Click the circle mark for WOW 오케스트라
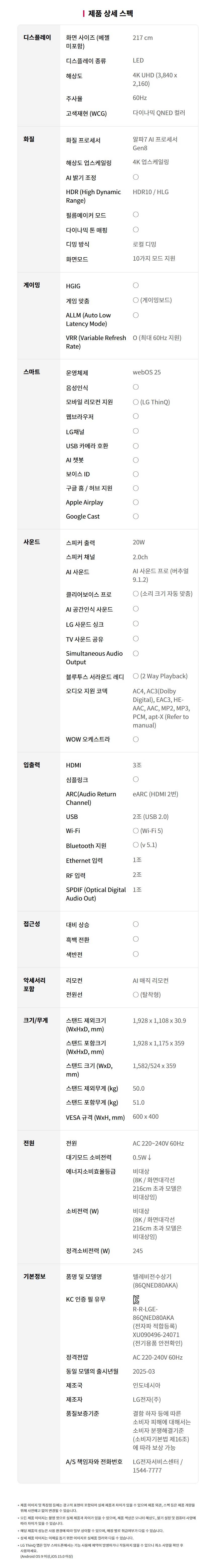 pyautogui.click(x=136, y=739)
